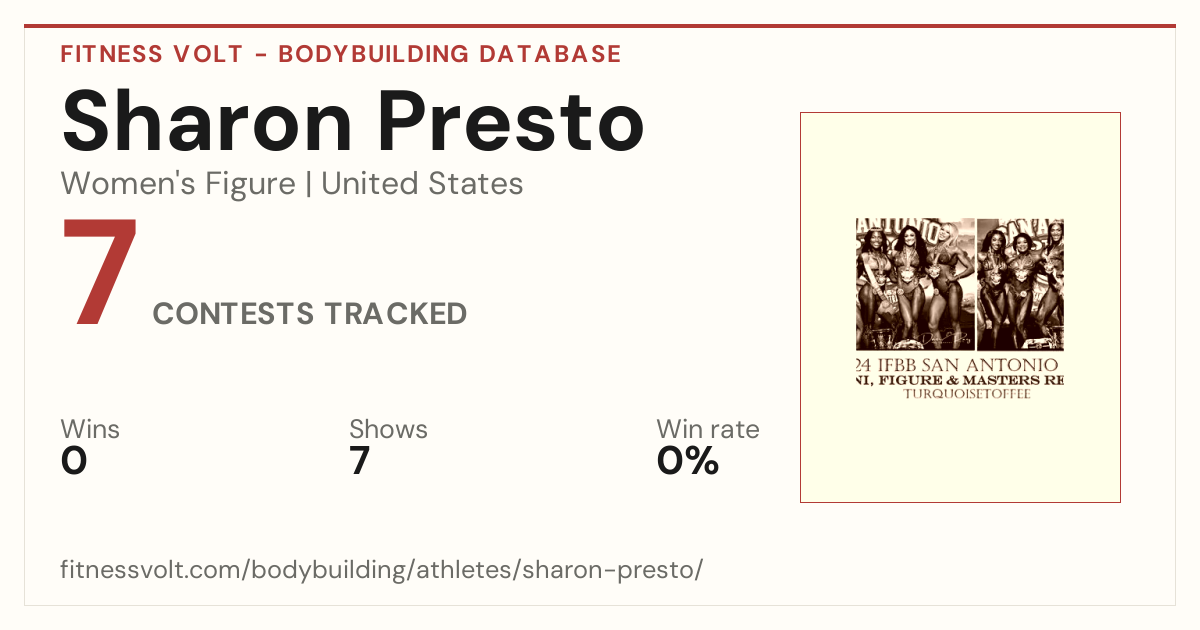
Task: Select the Sharon Presto name heading
Action: click(x=353, y=121)
